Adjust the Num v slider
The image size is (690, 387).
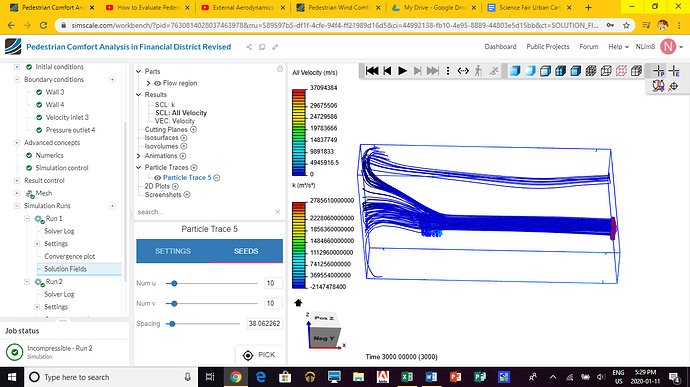click(174, 303)
